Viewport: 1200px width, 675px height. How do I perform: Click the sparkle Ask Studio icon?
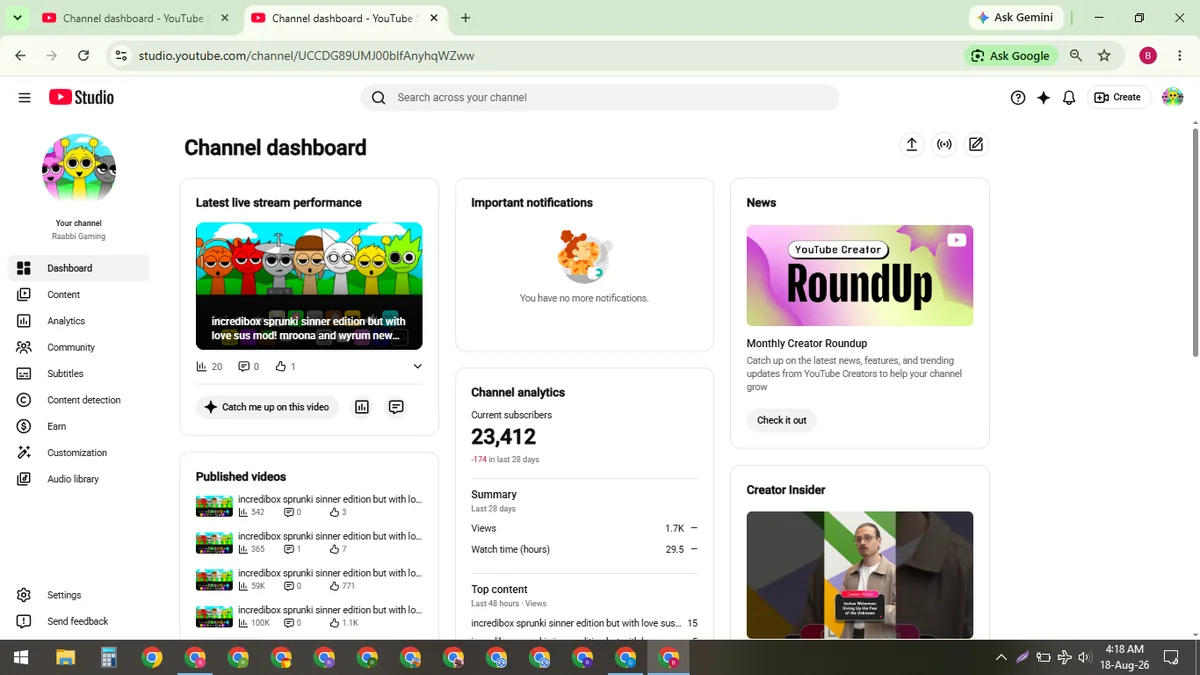point(1044,97)
